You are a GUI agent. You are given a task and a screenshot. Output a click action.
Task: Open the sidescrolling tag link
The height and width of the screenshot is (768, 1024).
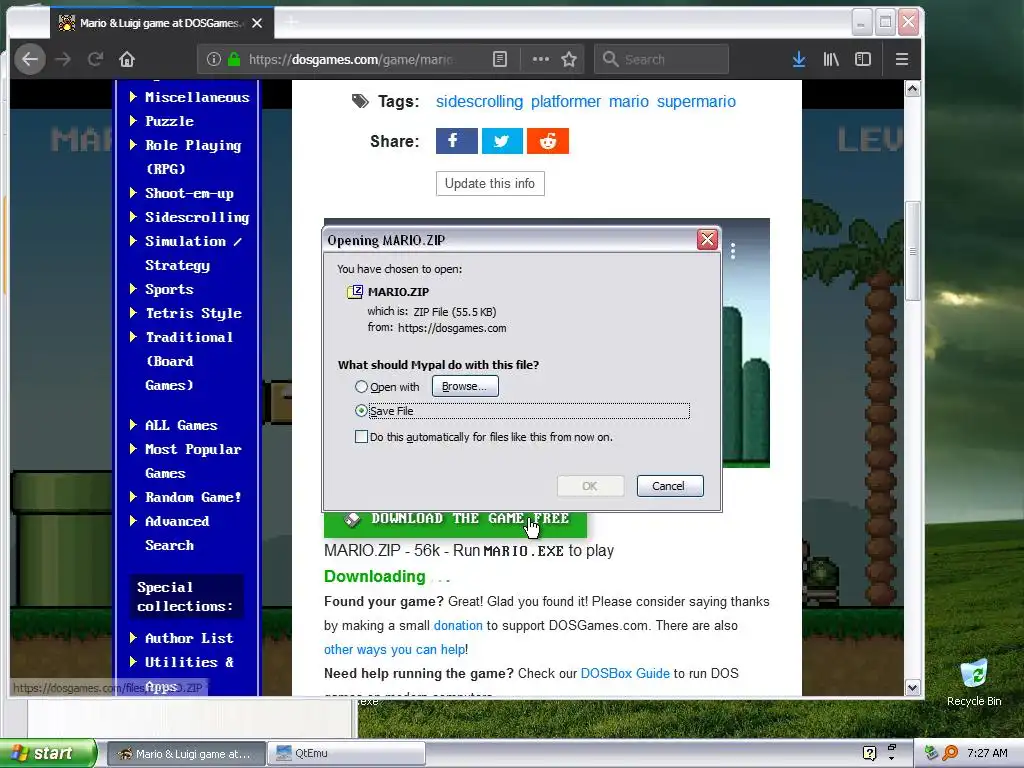tap(479, 102)
